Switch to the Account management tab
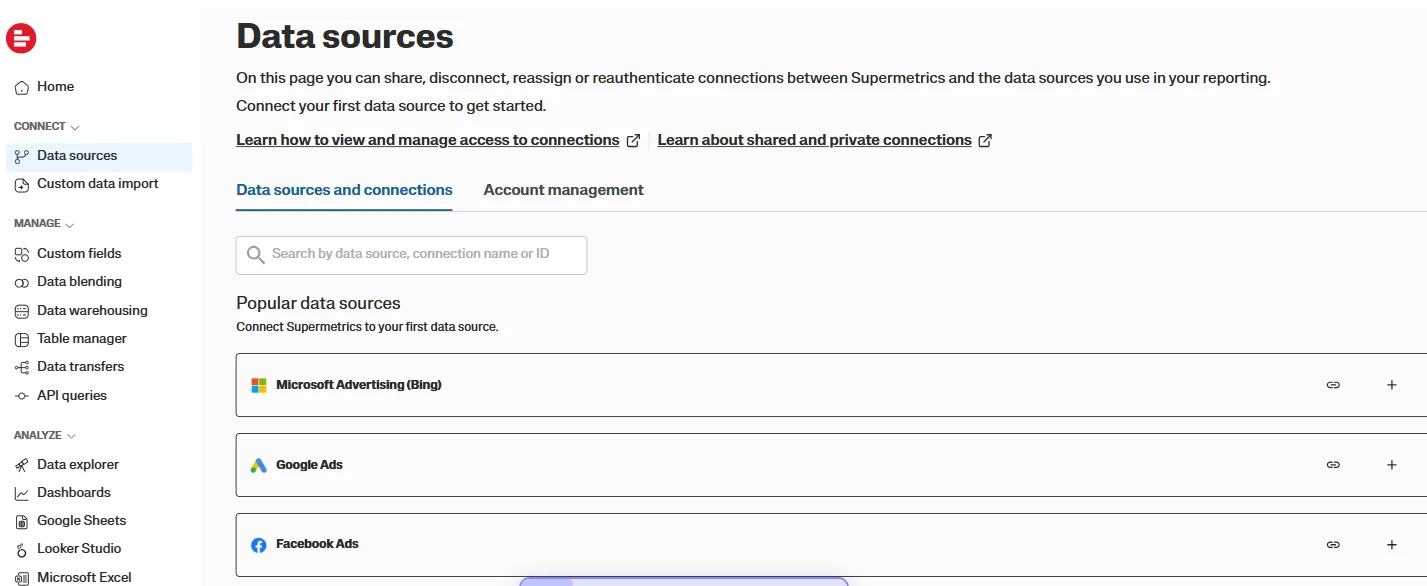The width and height of the screenshot is (1427, 586). click(563, 190)
